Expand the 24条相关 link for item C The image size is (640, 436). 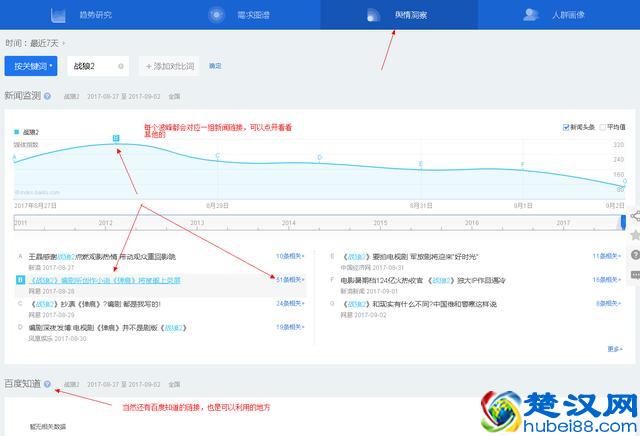(290, 303)
